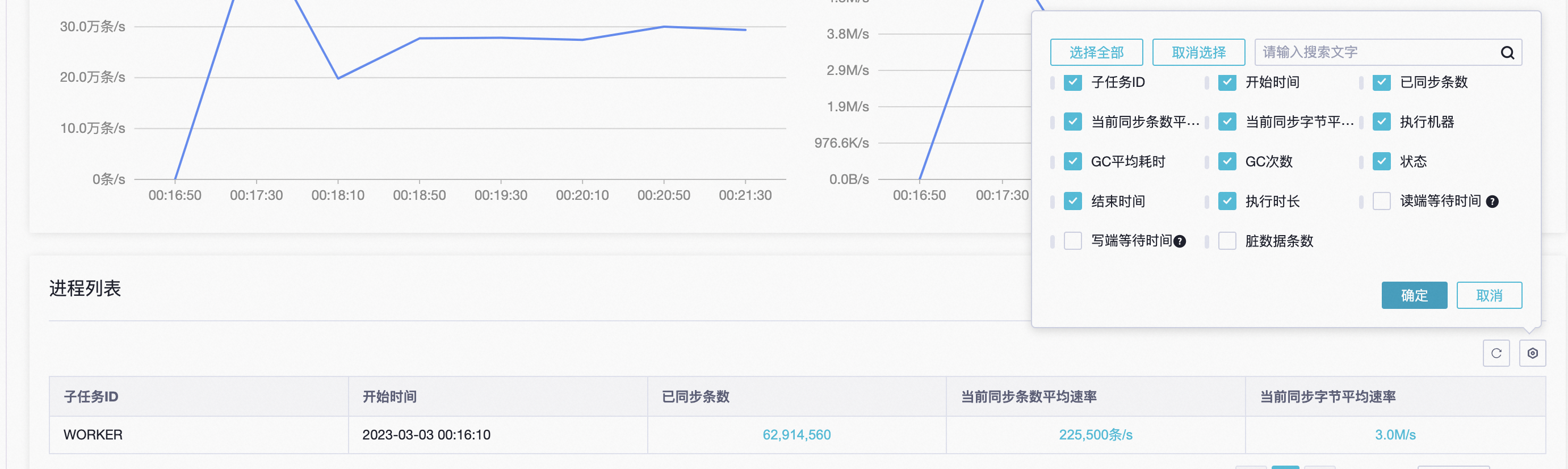Uncheck the 开始时间 checkbox

click(1227, 82)
